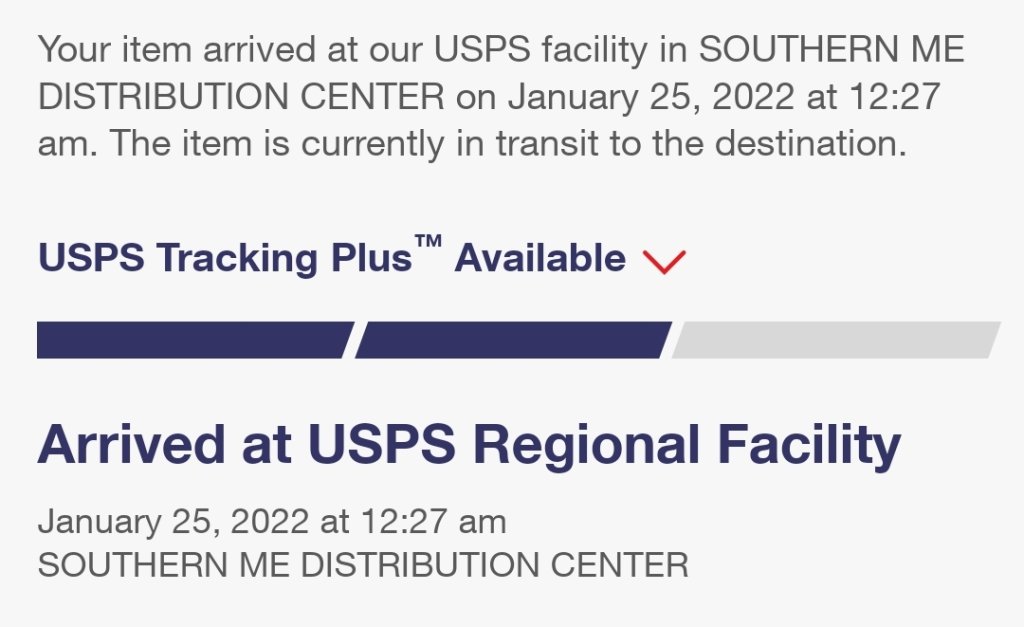Screen dimensions: 1024x627
Task: Click the bottom SOUTHERN ME DISTRIBUTION CENTER line
Action: coord(362,564)
